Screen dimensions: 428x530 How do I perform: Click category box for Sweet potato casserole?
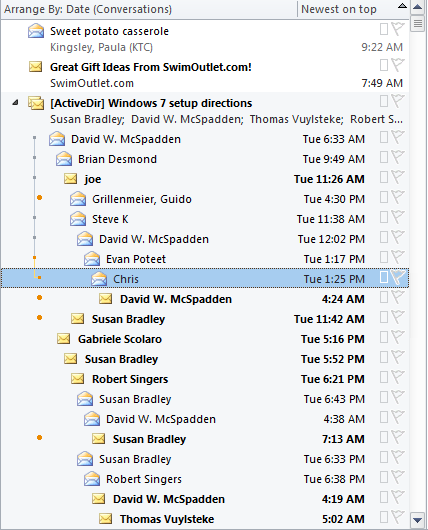pyautogui.click(x=384, y=29)
